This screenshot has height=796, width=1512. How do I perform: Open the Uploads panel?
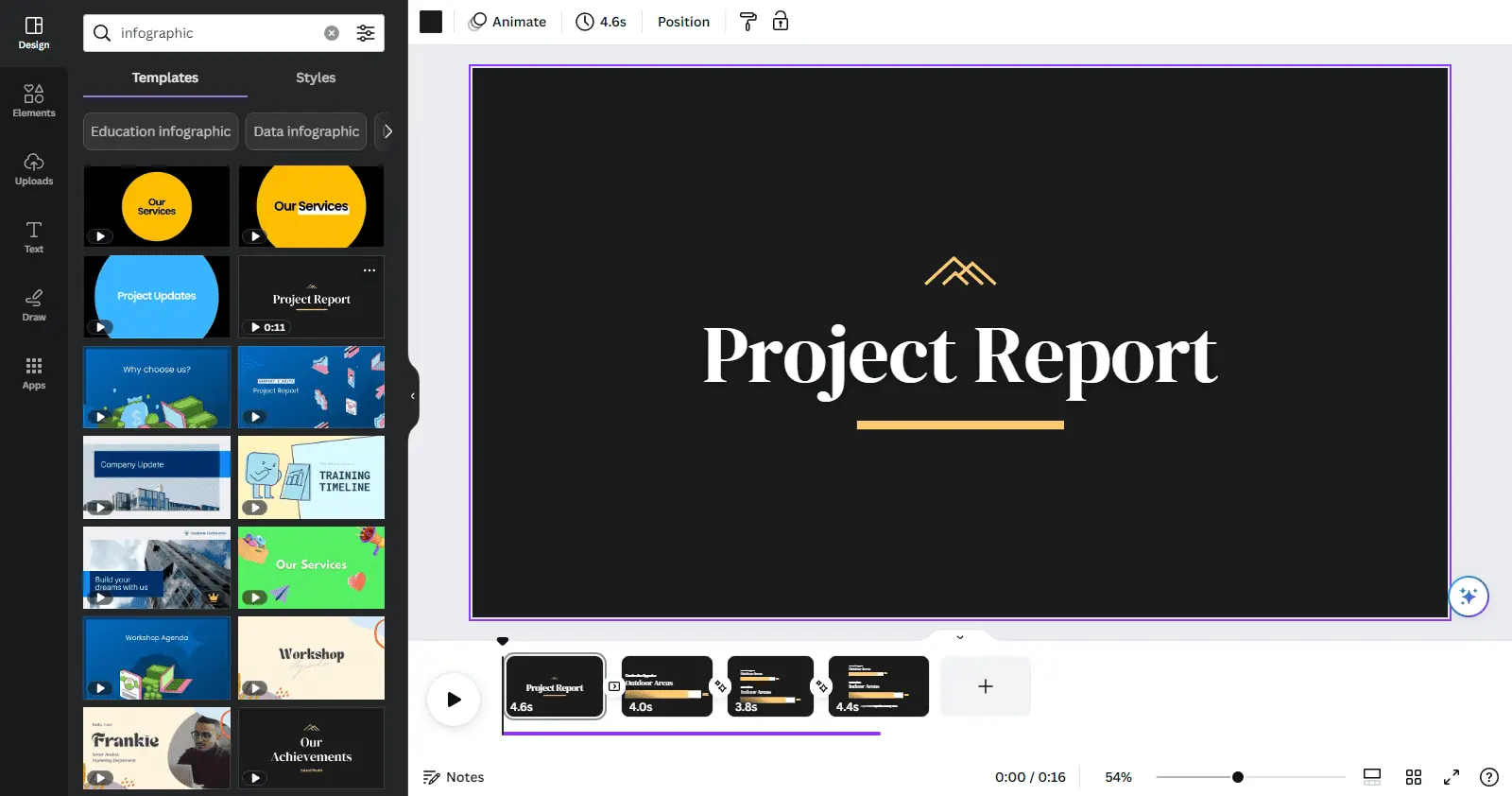point(34,168)
